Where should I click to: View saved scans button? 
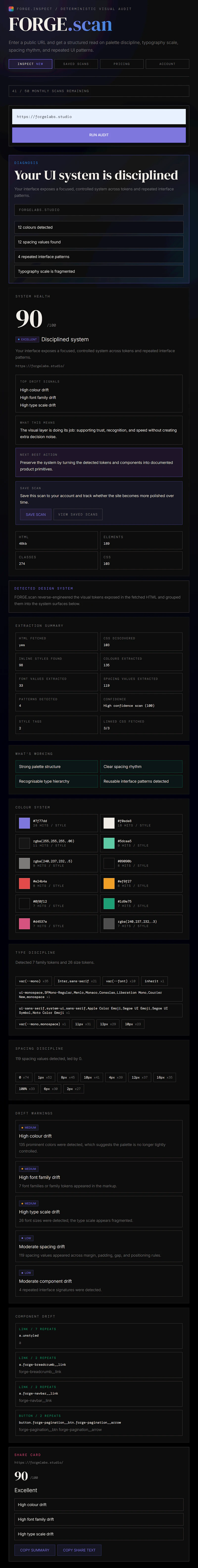pyautogui.click(x=78, y=514)
